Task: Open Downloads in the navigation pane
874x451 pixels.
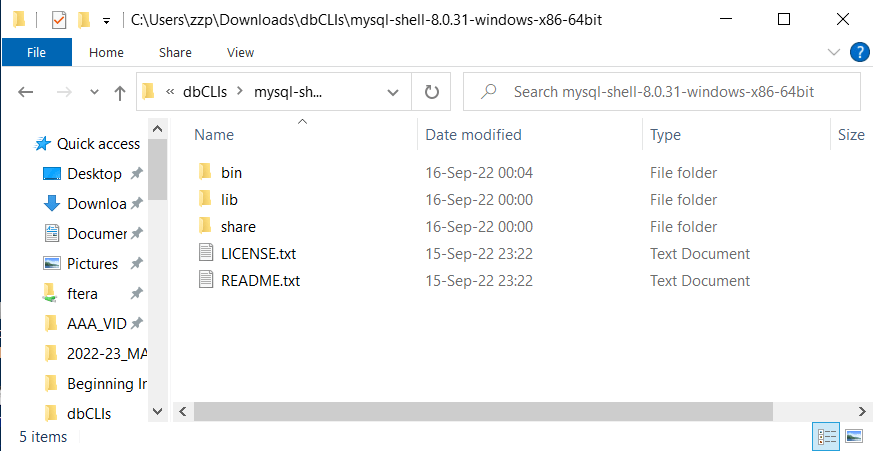Action: [x=96, y=204]
